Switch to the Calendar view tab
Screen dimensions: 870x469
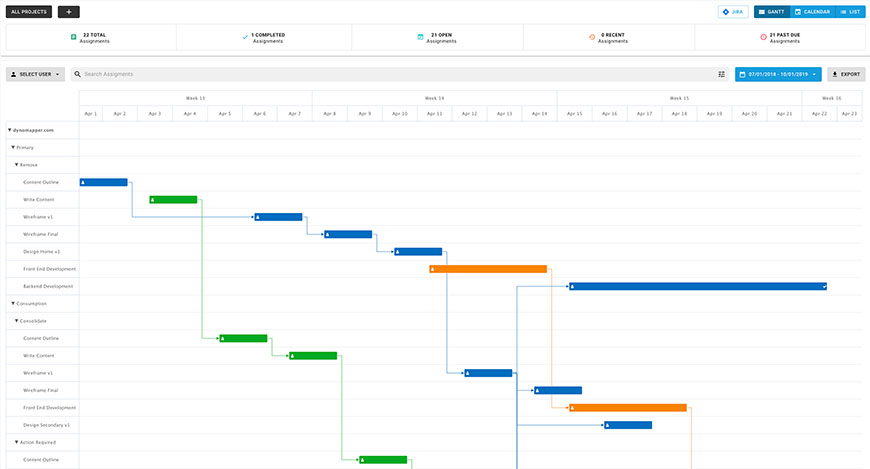click(812, 12)
